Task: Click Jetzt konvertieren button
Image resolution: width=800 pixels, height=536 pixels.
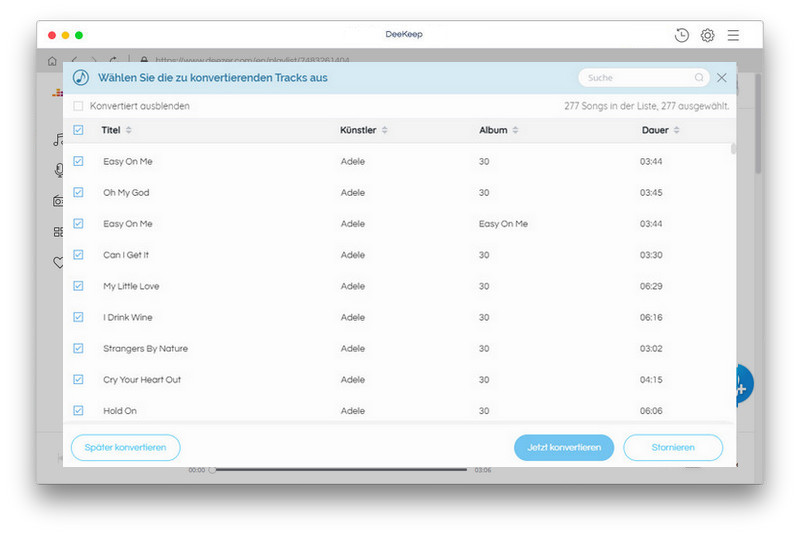Action: 564,447
